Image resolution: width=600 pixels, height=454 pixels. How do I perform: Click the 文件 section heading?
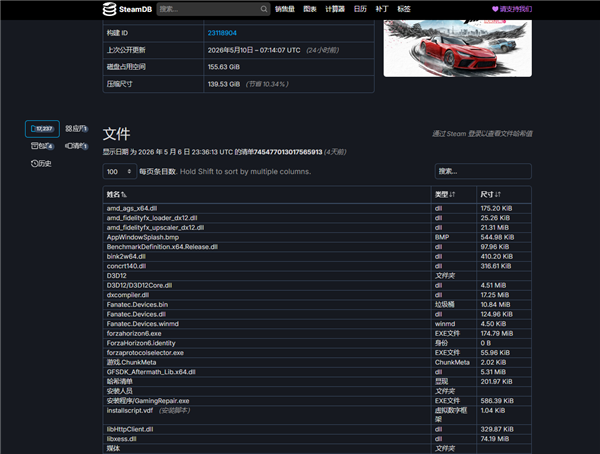[x=116, y=134]
